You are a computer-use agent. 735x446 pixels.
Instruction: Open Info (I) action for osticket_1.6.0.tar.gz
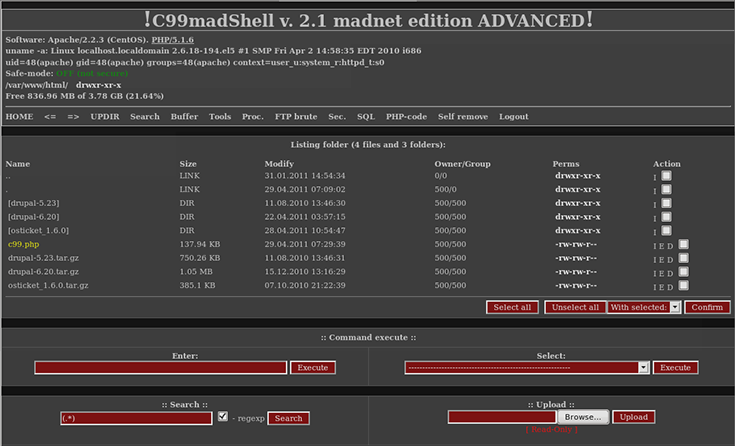(x=655, y=287)
